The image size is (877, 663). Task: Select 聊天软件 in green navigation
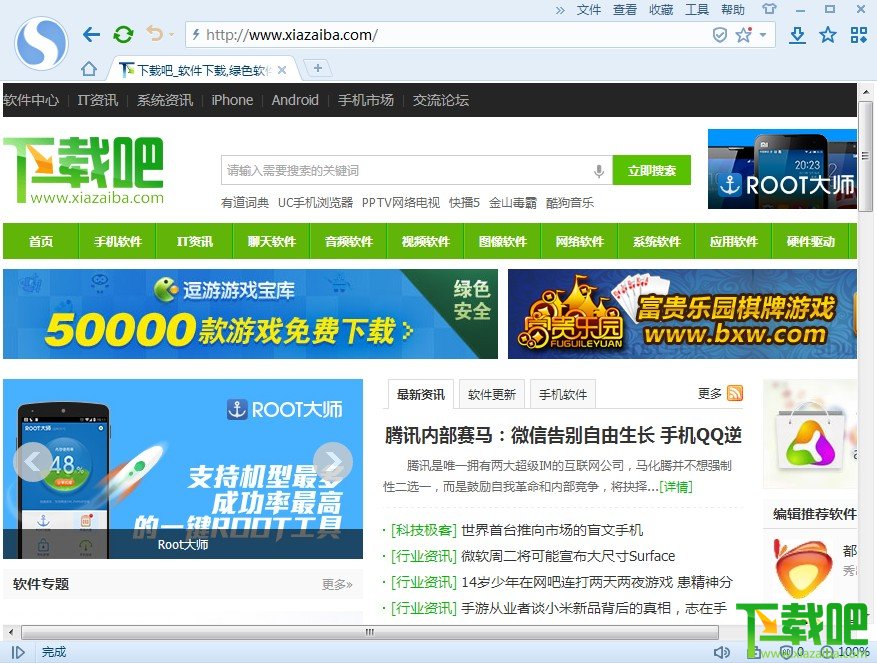272,241
